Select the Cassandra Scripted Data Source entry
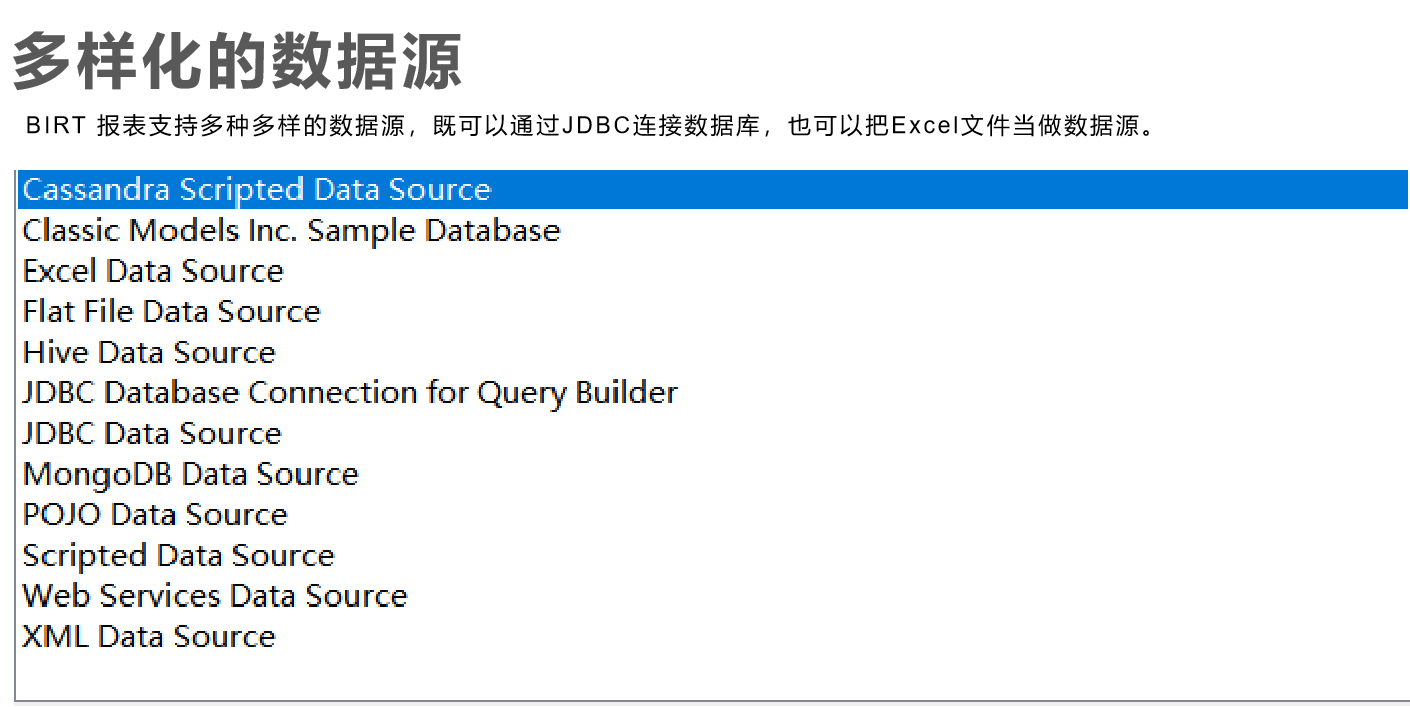Image resolution: width=1410 pixels, height=707 pixels. click(x=256, y=190)
